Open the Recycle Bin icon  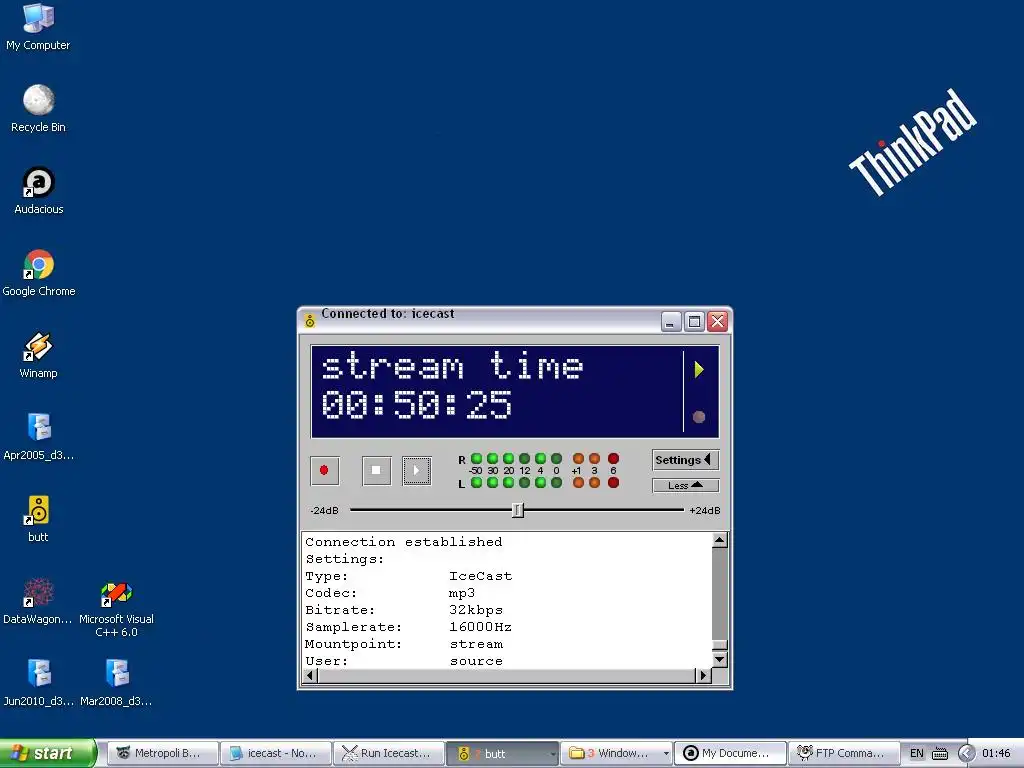(x=38, y=109)
